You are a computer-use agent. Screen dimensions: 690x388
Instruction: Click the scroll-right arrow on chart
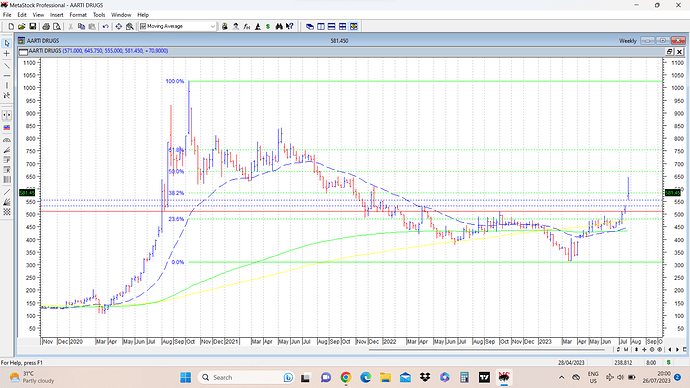(x=677, y=349)
